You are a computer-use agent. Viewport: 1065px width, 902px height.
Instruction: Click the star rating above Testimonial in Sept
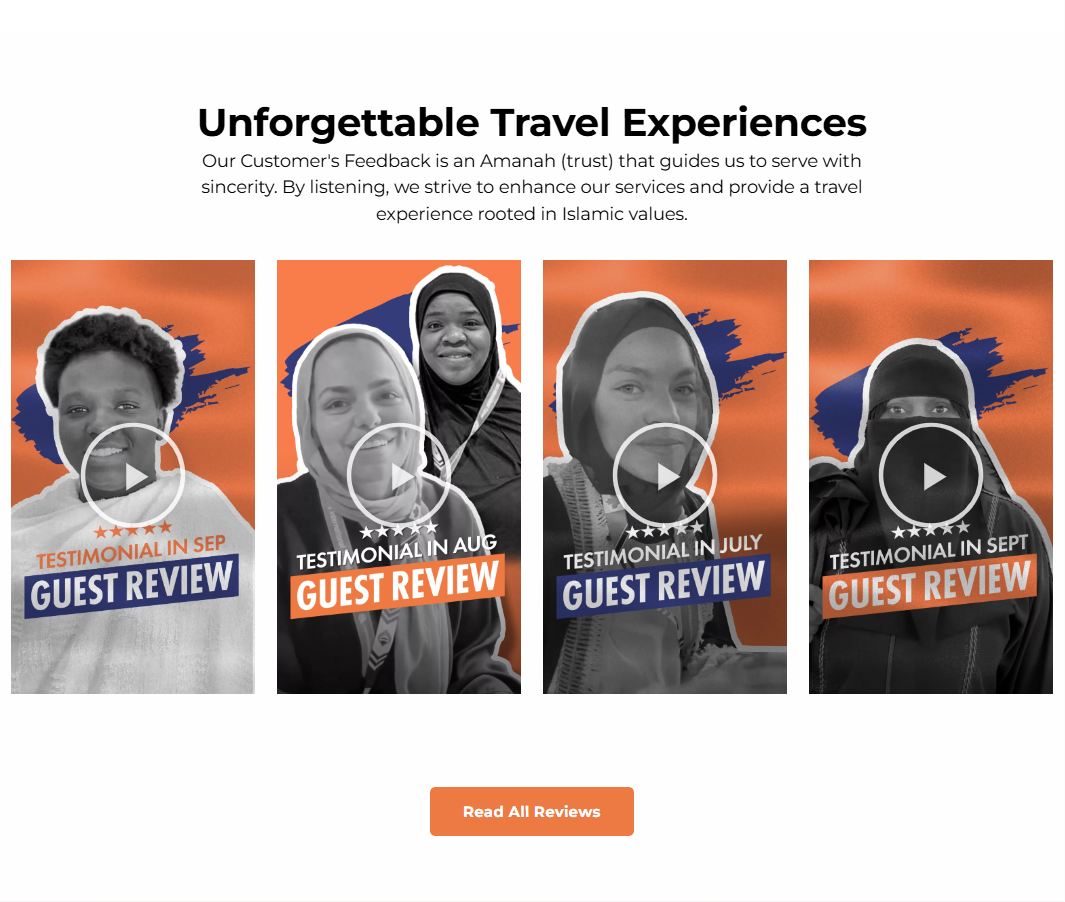pos(931,529)
